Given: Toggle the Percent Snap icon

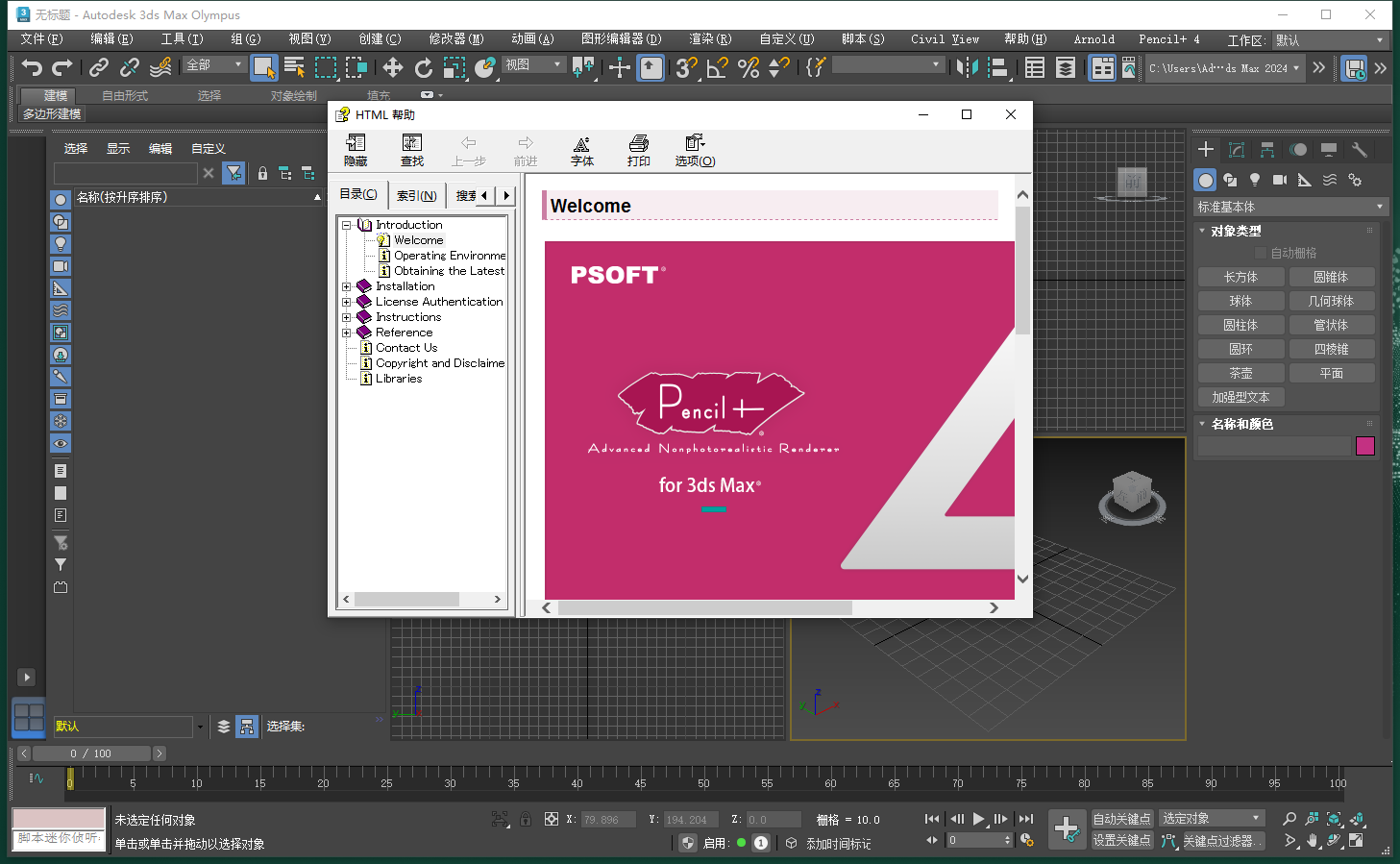Looking at the screenshot, I should (x=749, y=67).
